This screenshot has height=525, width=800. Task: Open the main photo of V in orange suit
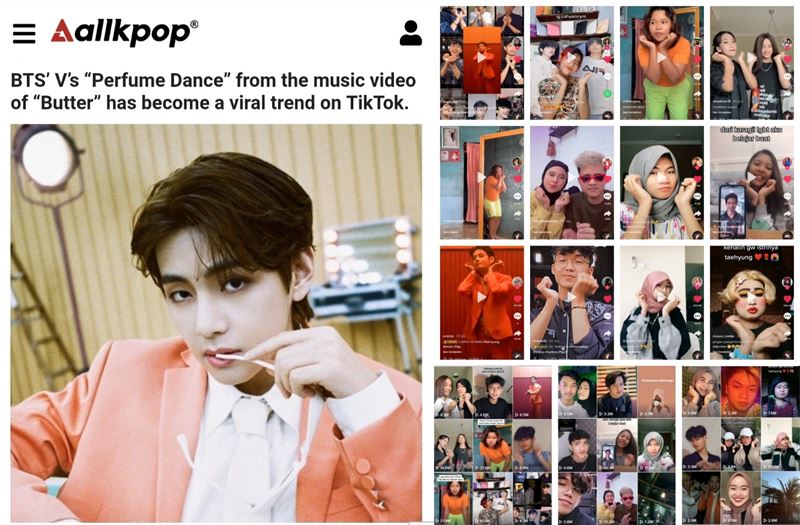(216, 323)
